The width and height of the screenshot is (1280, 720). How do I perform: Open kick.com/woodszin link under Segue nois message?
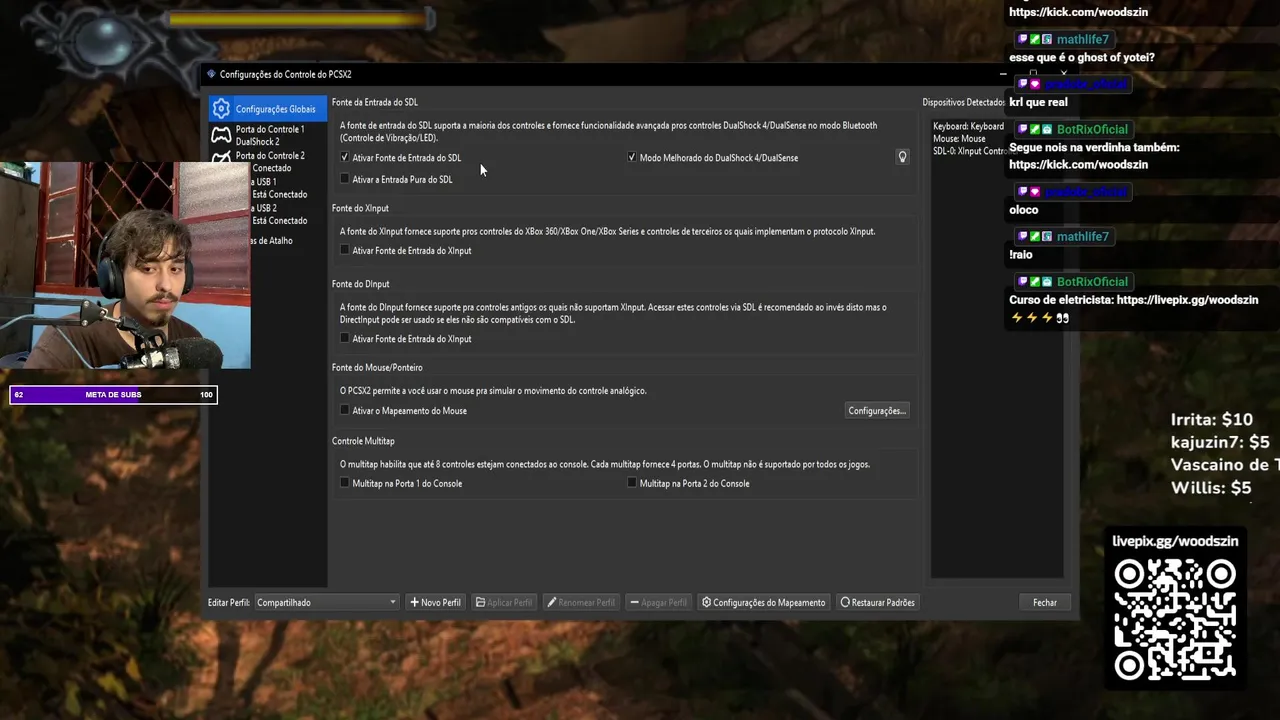1078,165
